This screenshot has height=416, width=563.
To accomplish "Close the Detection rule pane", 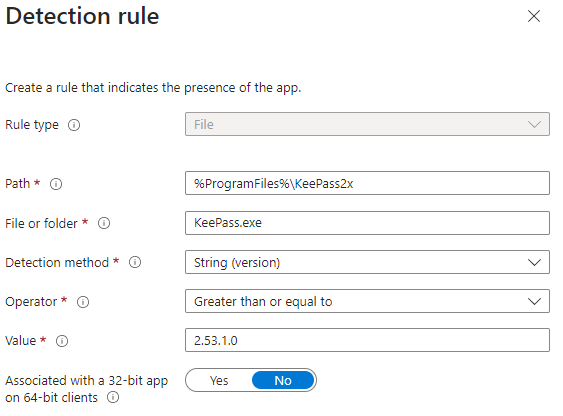I will tap(534, 16).
